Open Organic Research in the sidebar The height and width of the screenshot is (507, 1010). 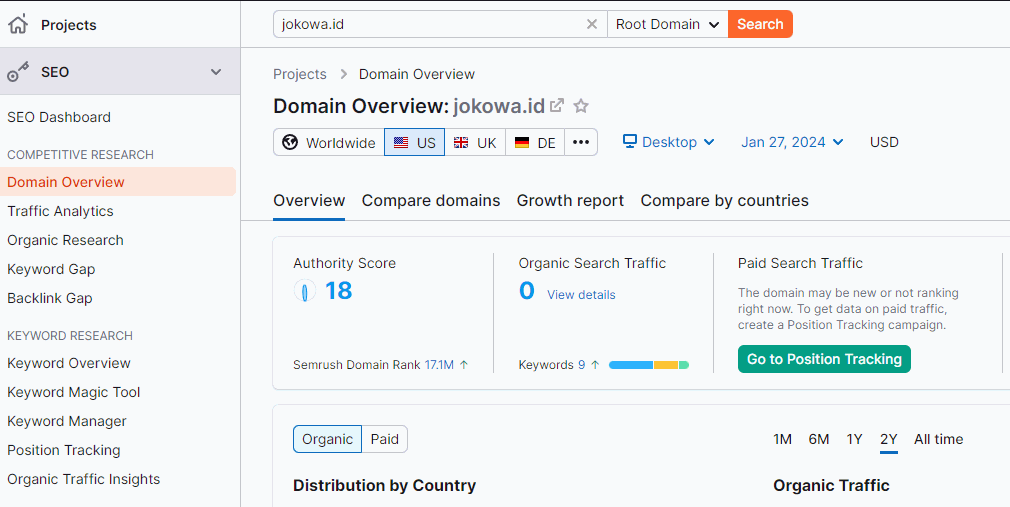tap(65, 240)
